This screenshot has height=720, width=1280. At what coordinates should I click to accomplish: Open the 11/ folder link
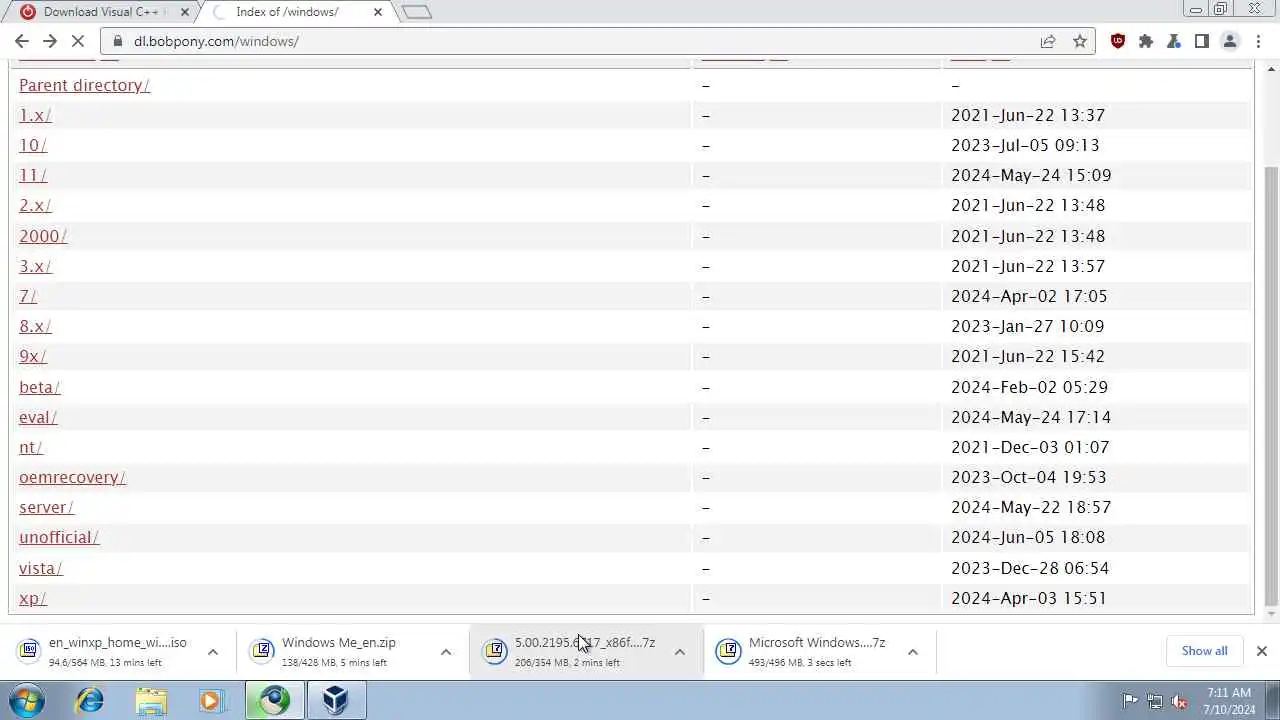(33, 175)
